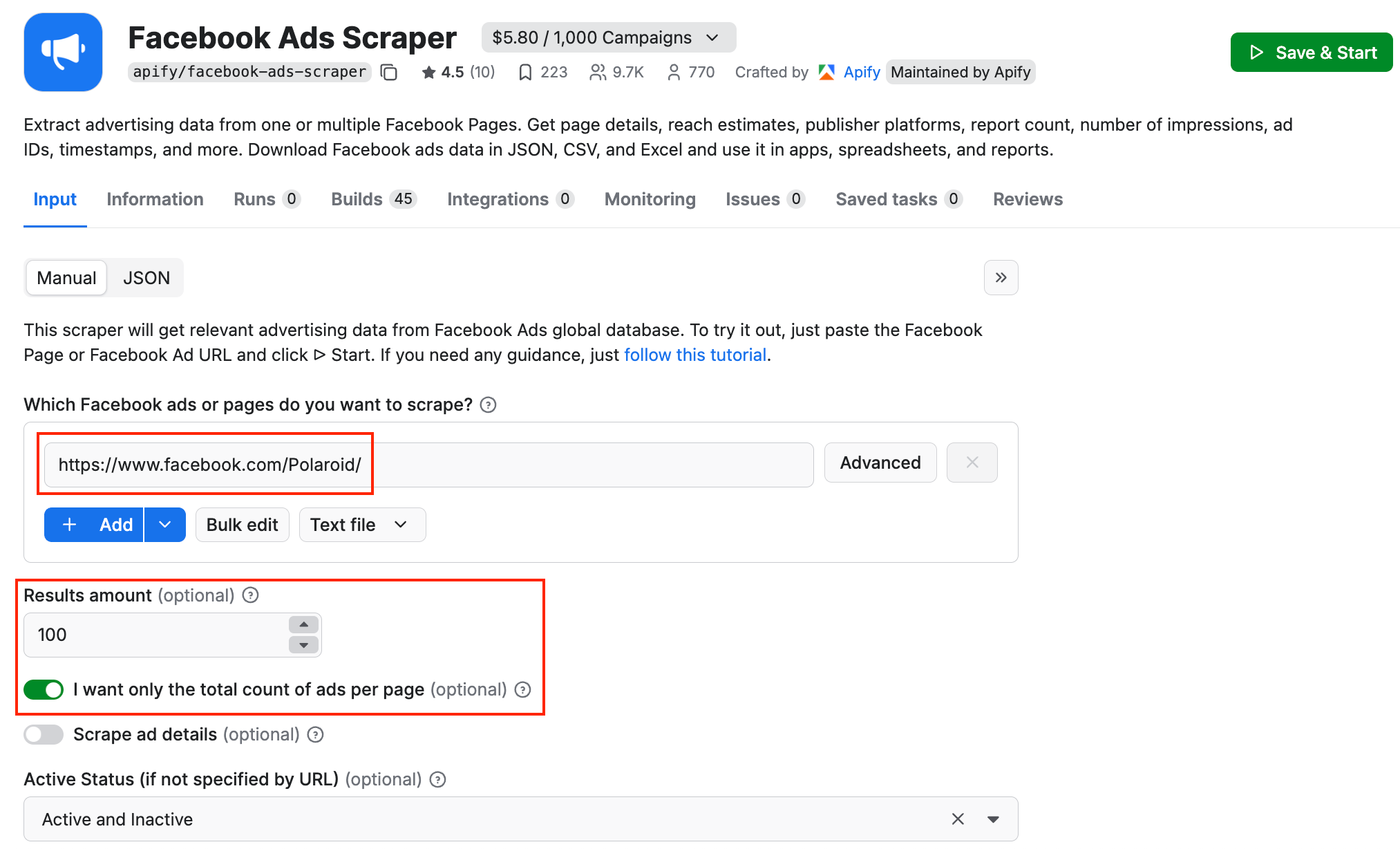This screenshot has height=849, width=1400.
Task: Click the users icon showing 9.7K
Action: 597,72
